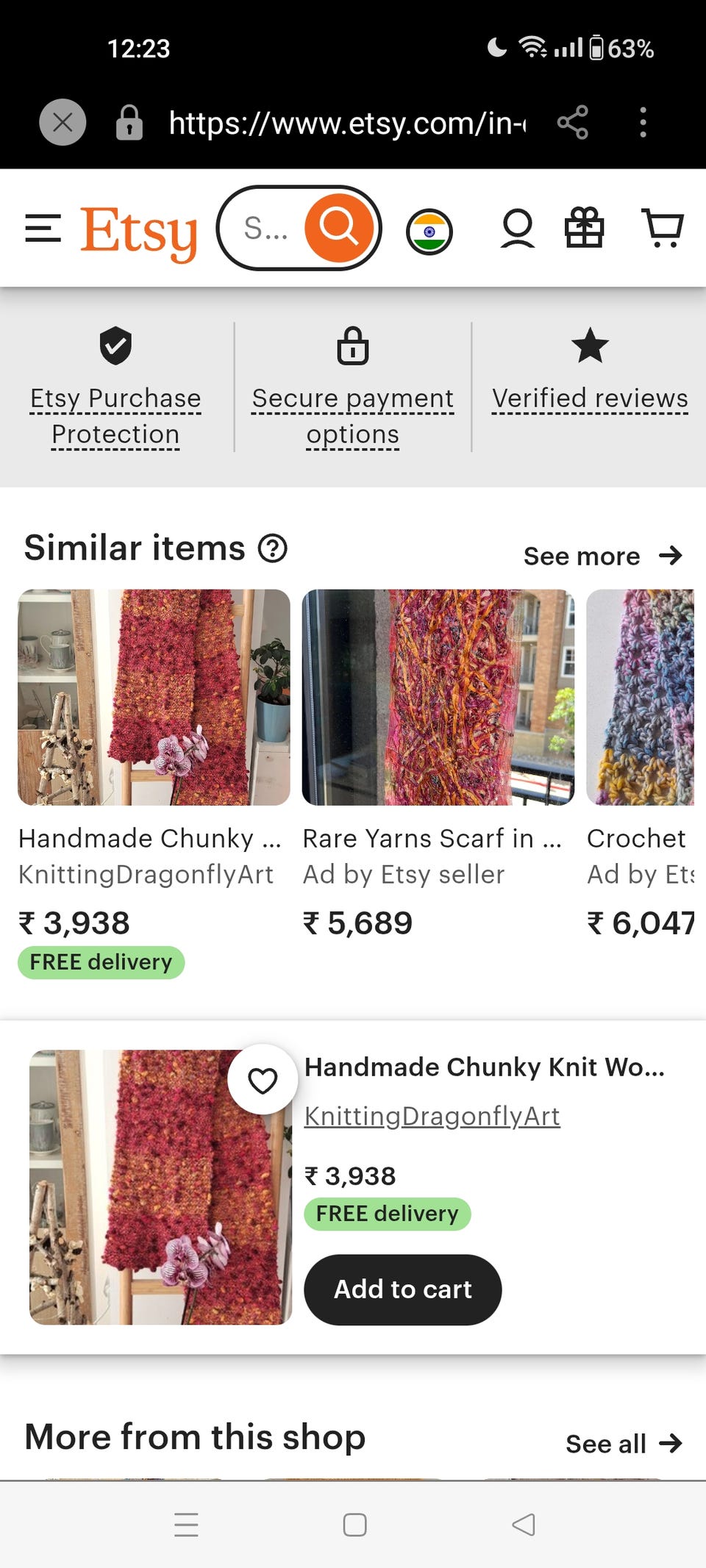Tap the orange search magnifier button

point(339,228)
